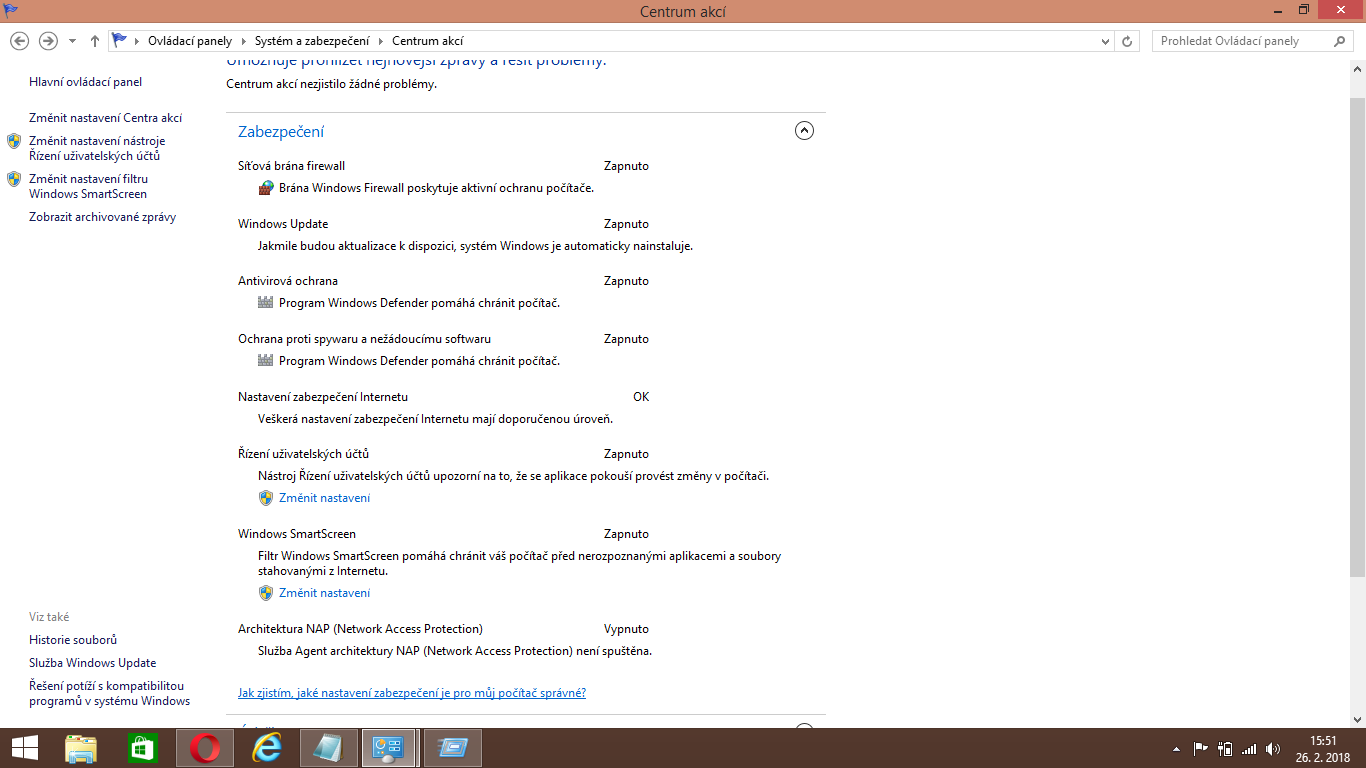The height and width of the screenshot is (768, 1366).
Task: Click the vertical scrollbar up arrow
Action: pos(1357,69)
